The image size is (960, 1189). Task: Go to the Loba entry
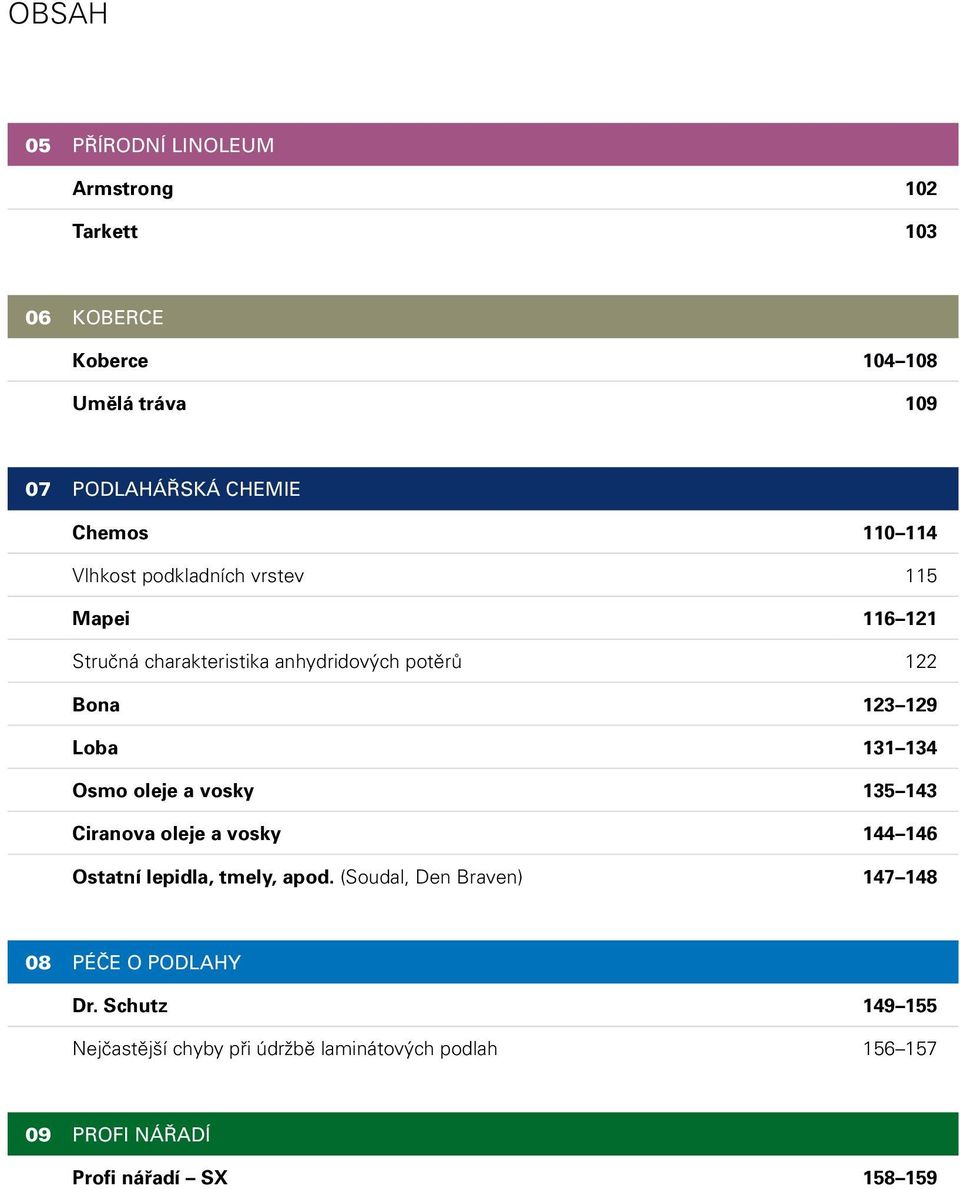[483, 748]
